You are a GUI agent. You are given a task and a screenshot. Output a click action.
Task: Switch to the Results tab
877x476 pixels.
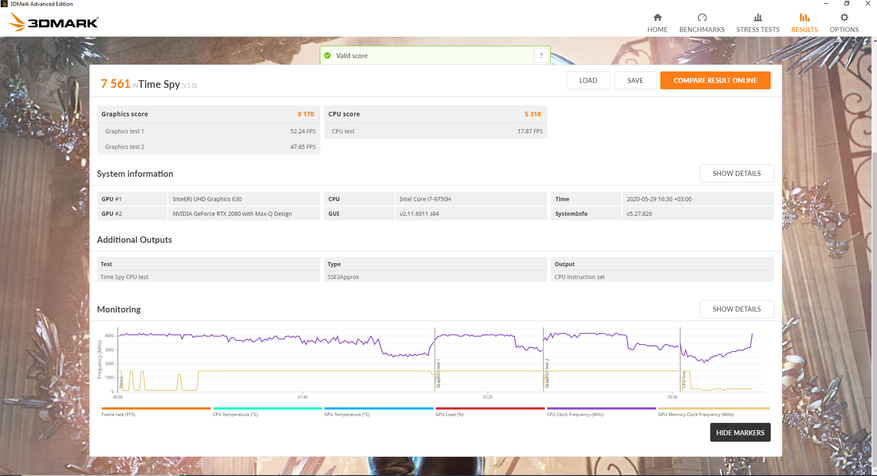804,22
